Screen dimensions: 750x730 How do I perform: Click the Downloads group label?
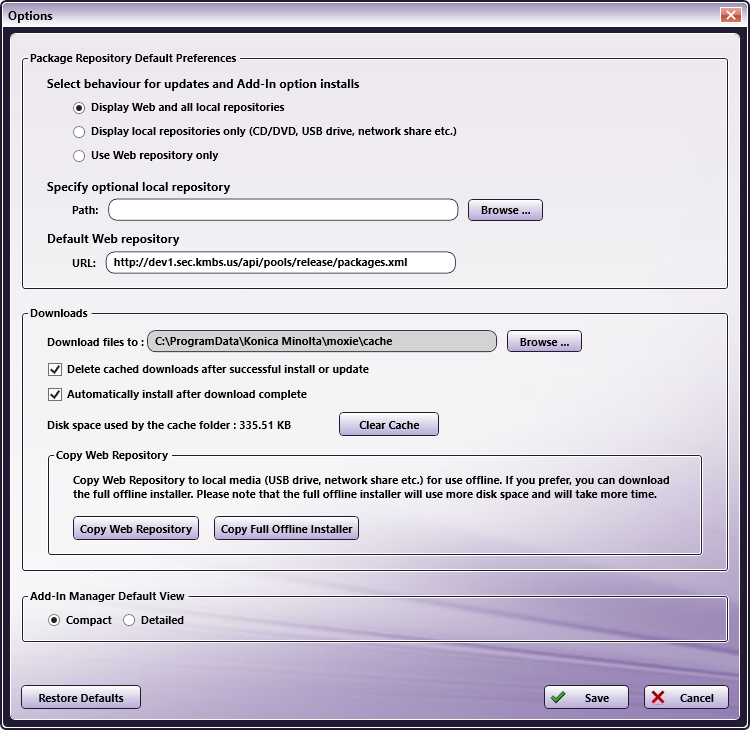point(59,313)
